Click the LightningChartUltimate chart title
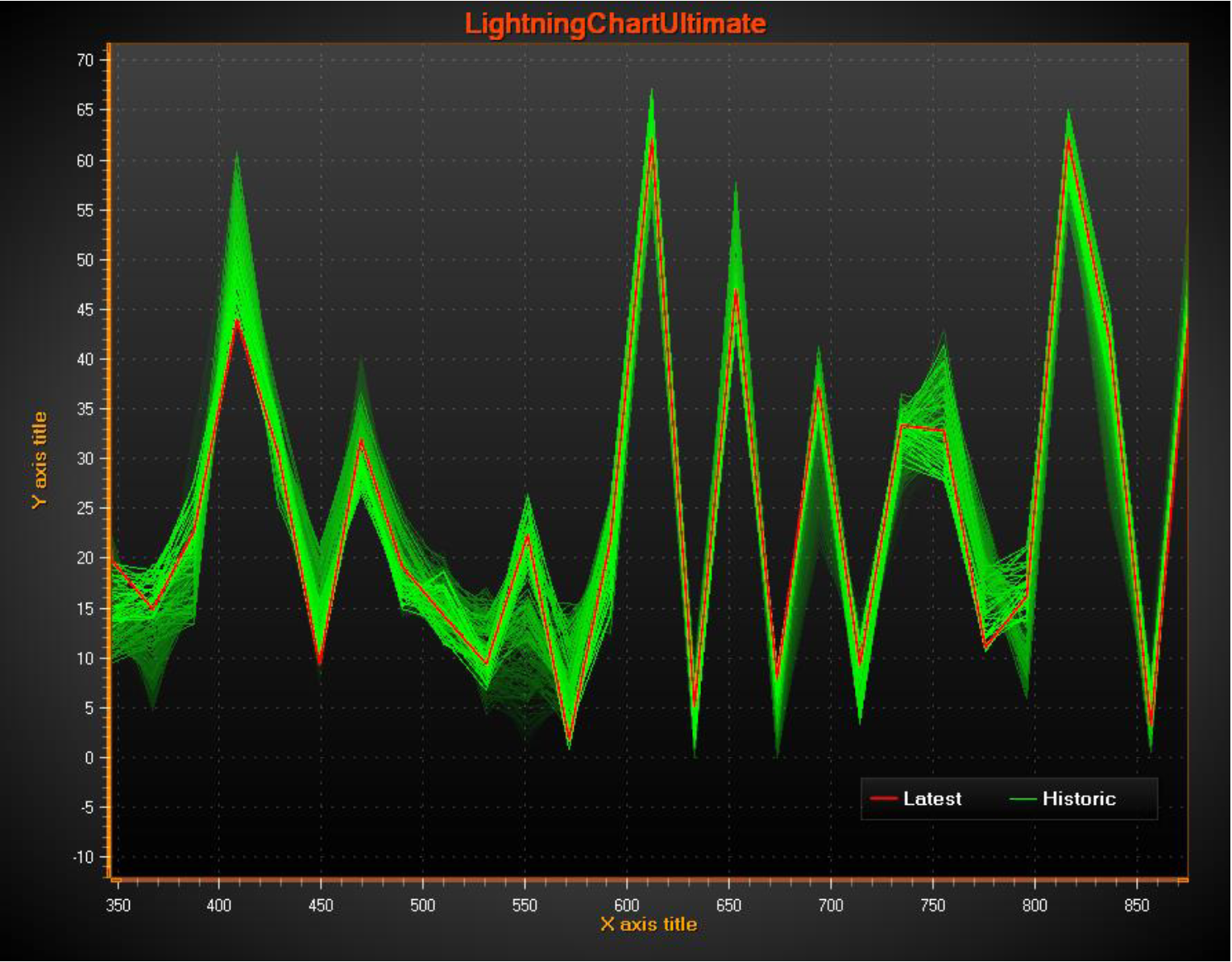This screenshot has width=1232, height=962. pos(615,23)
